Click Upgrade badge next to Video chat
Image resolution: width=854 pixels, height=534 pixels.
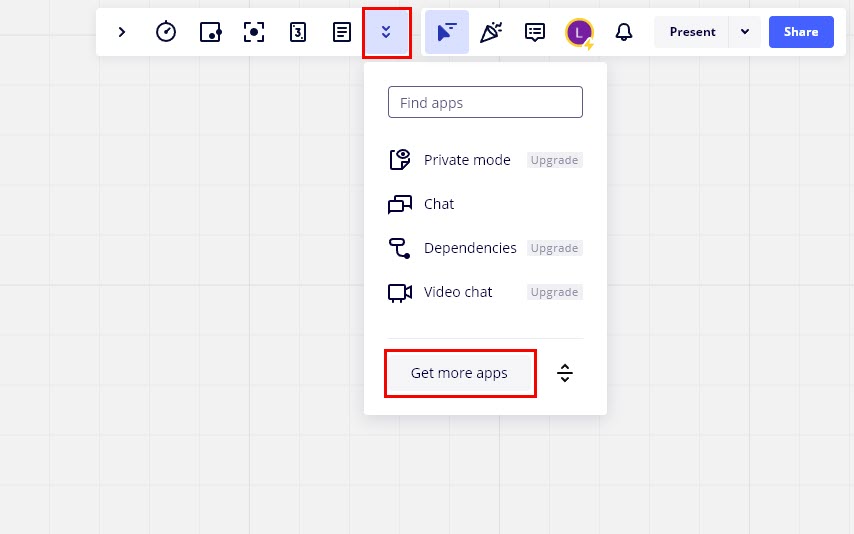554,292
